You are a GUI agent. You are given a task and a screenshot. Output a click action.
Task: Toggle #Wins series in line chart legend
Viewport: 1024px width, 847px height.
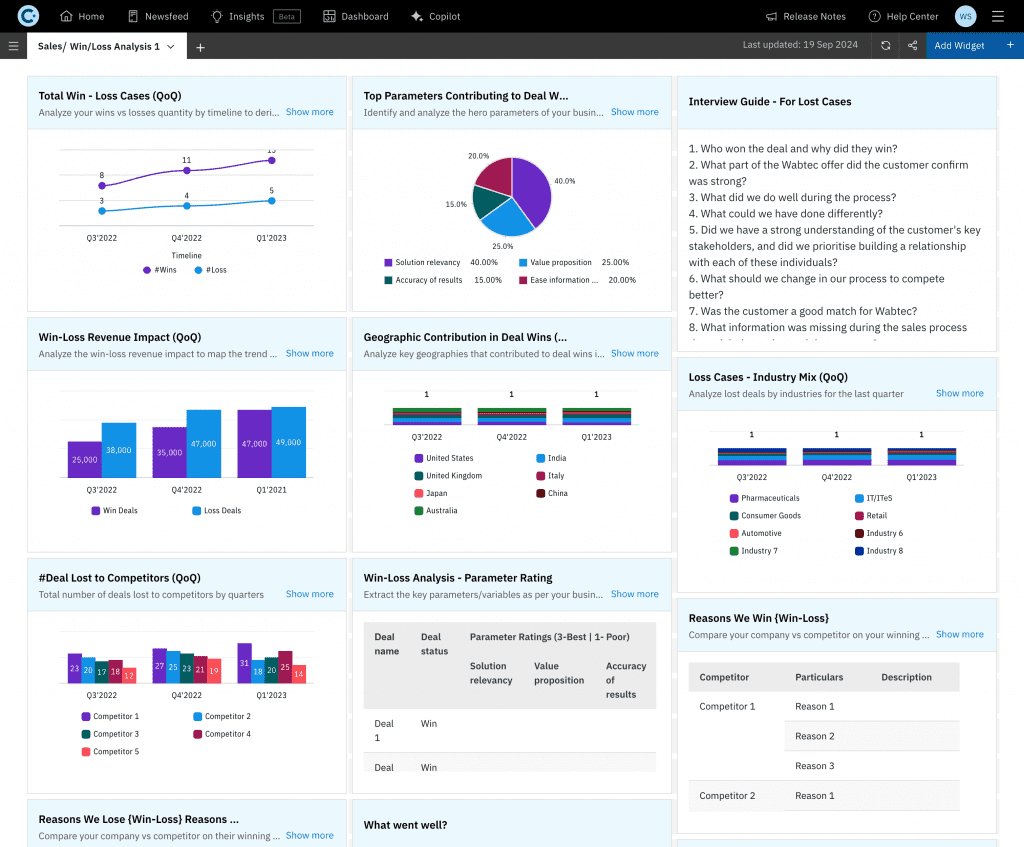160,270
